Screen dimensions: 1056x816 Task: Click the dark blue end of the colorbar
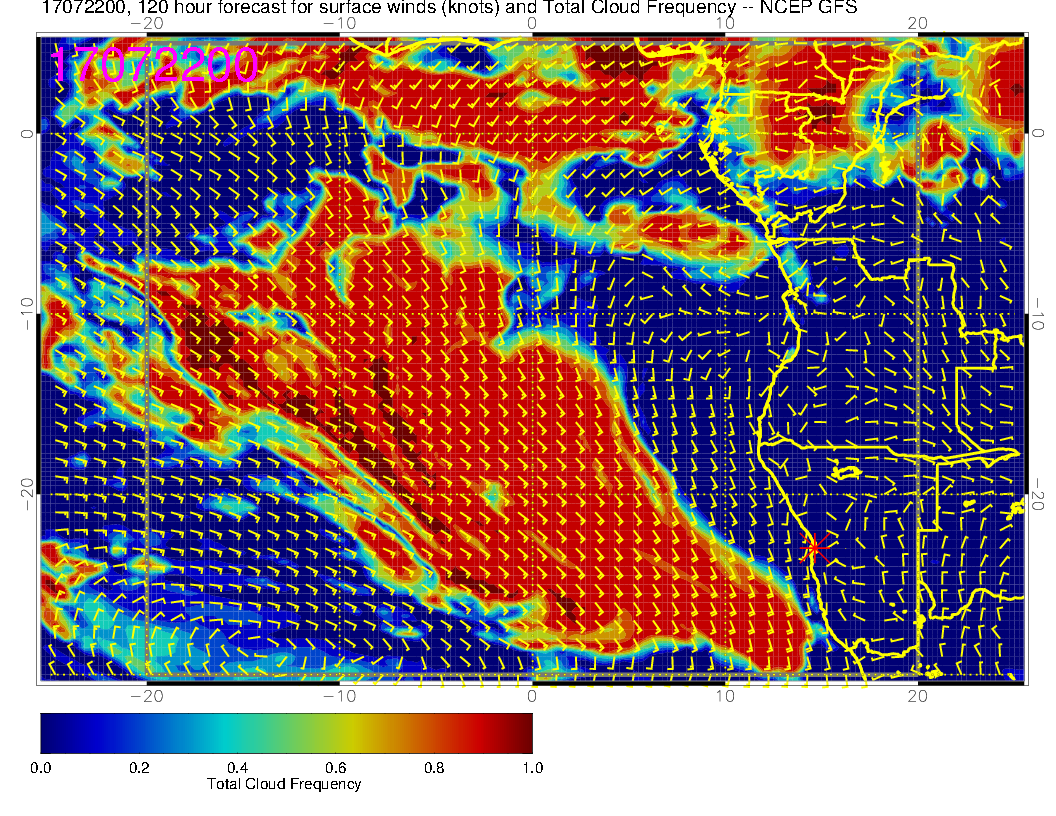pos(48,733)
